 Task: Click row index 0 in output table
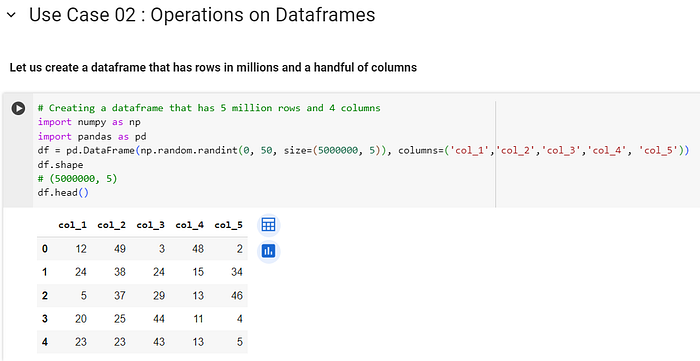coord(45,249)
